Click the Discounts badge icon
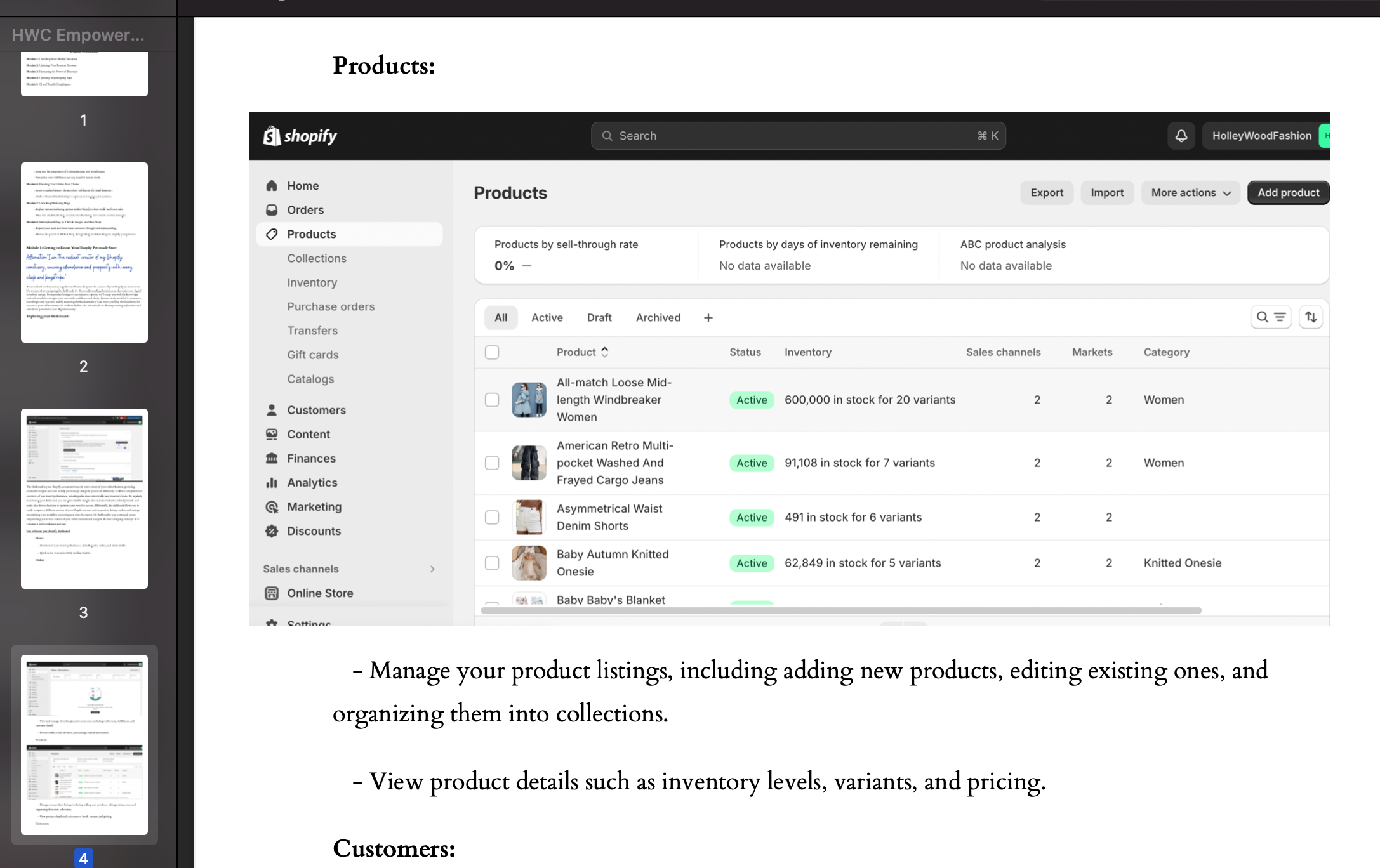The image size is (1380, 868). coord(272,531)
